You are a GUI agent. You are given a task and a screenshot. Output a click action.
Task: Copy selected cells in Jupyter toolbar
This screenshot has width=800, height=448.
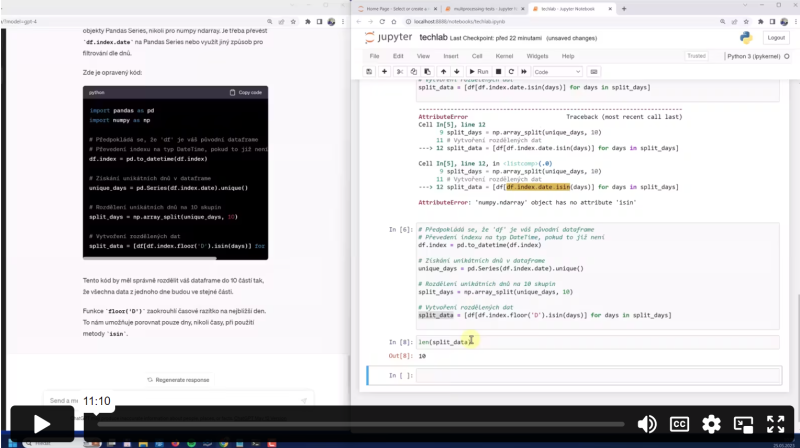tap(414, 72)
